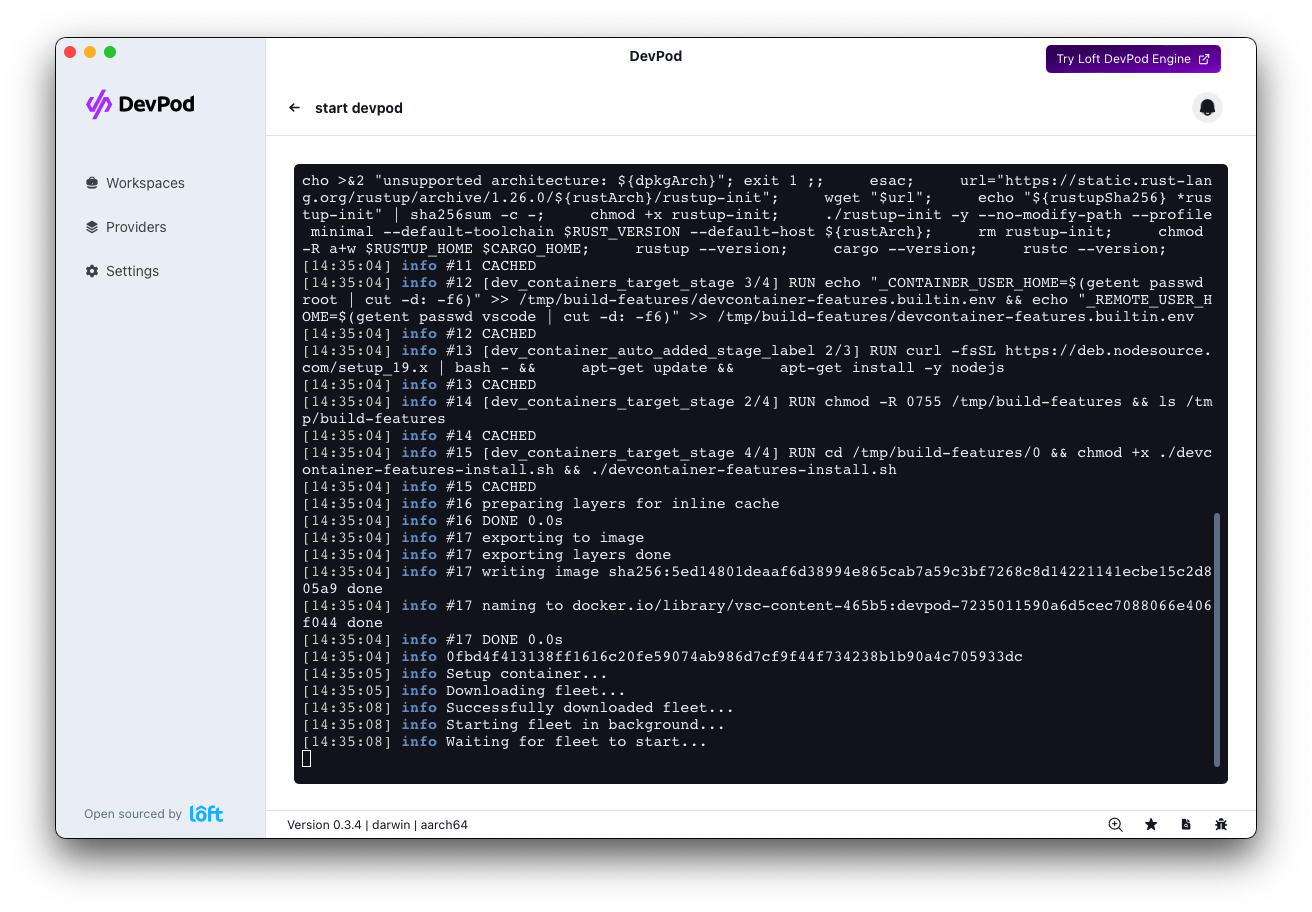Click the star icon in the status bar
The height and width of the screenshot is (912, 1312).
click(x=1150, y=824)
